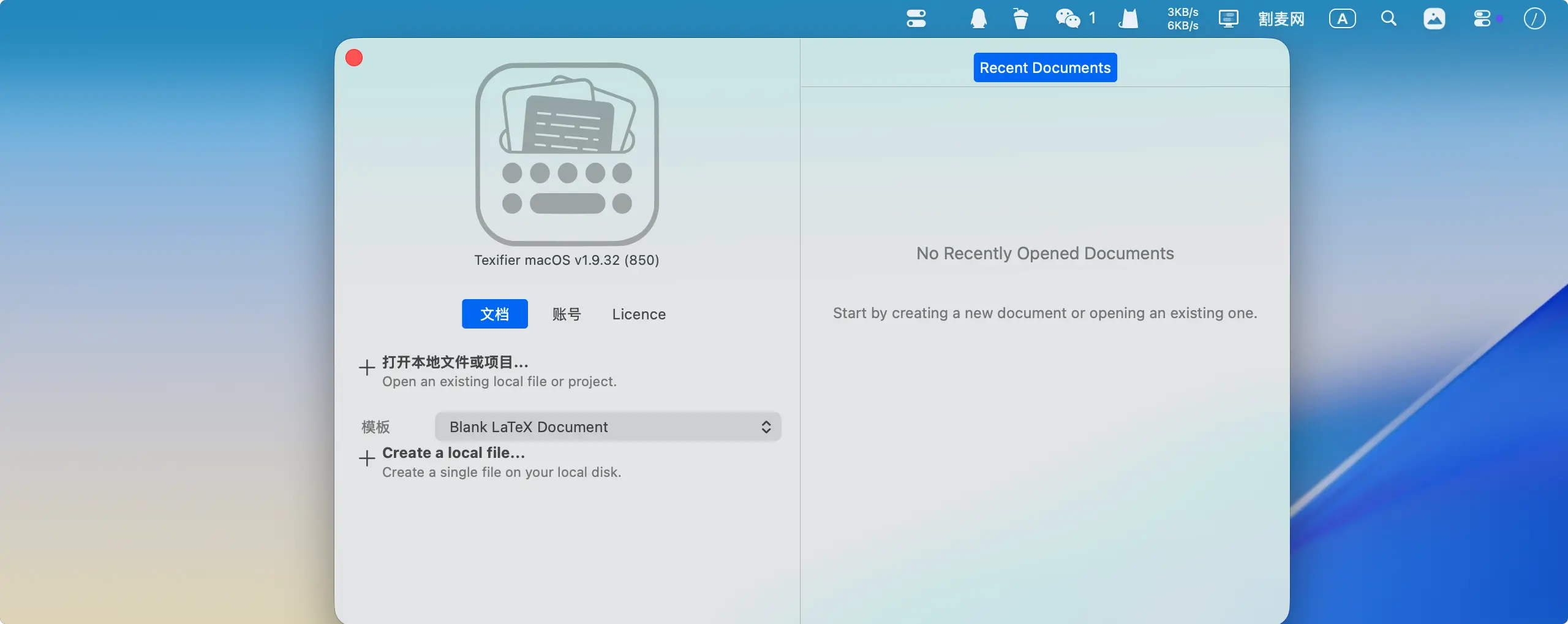Click the network speed monitor in menu bar
1568x624 pixels.
coord(1182,19)
